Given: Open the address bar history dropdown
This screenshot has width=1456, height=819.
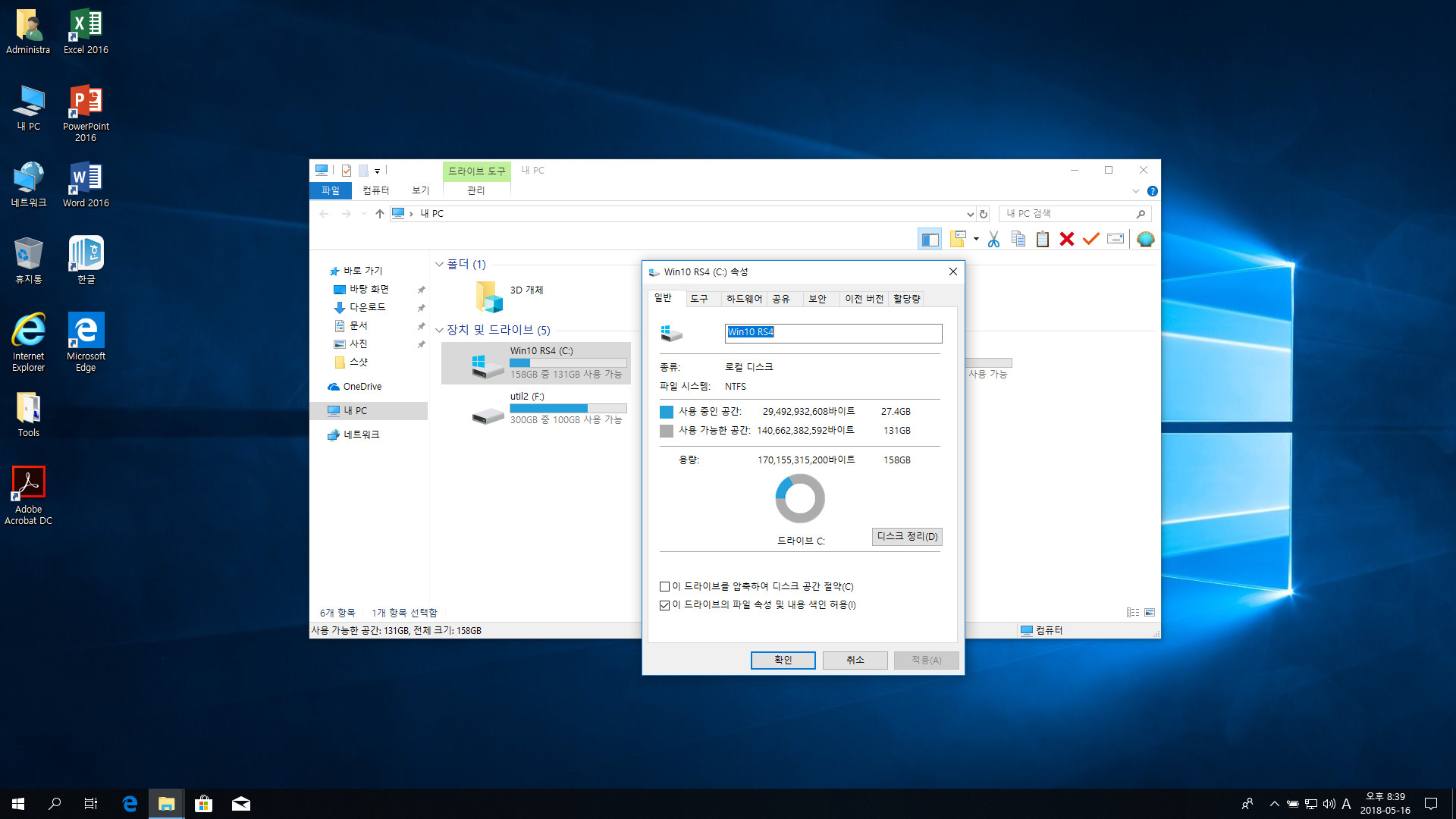Looking at the screenshot, I should click(x=970, y=214).
